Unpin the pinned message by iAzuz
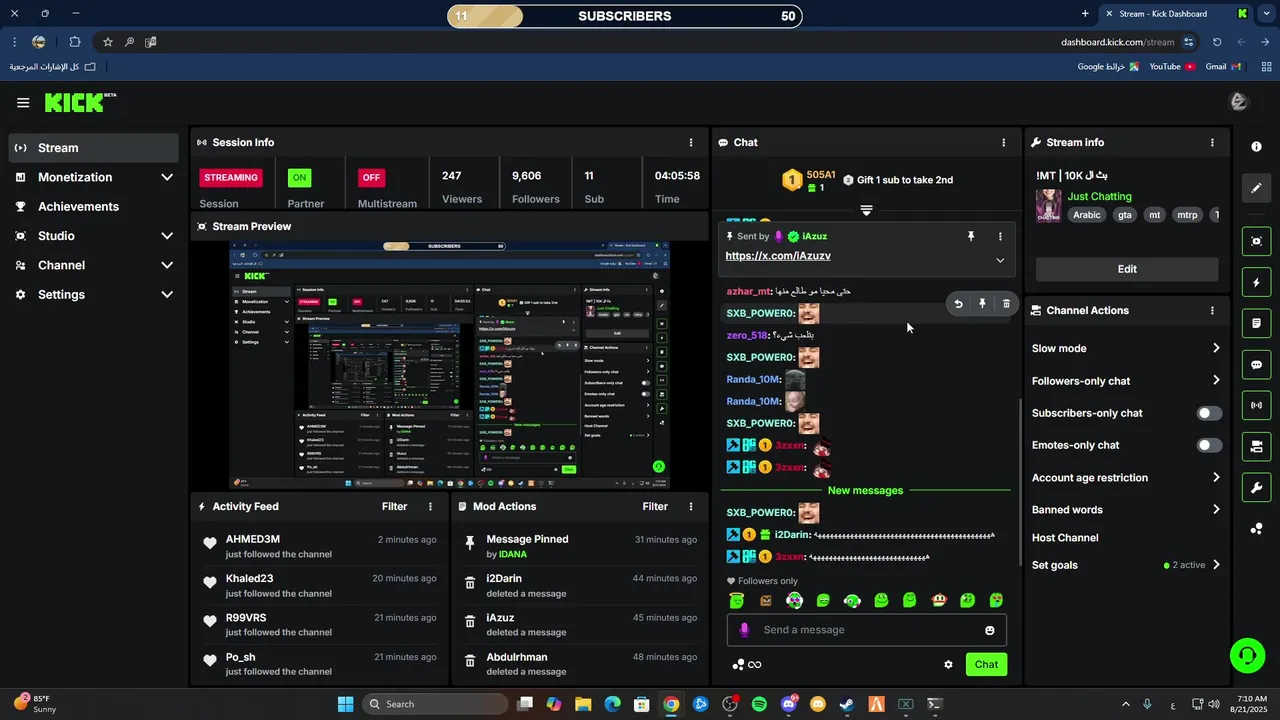This screenshot has height=720, width=1280. 970,237
